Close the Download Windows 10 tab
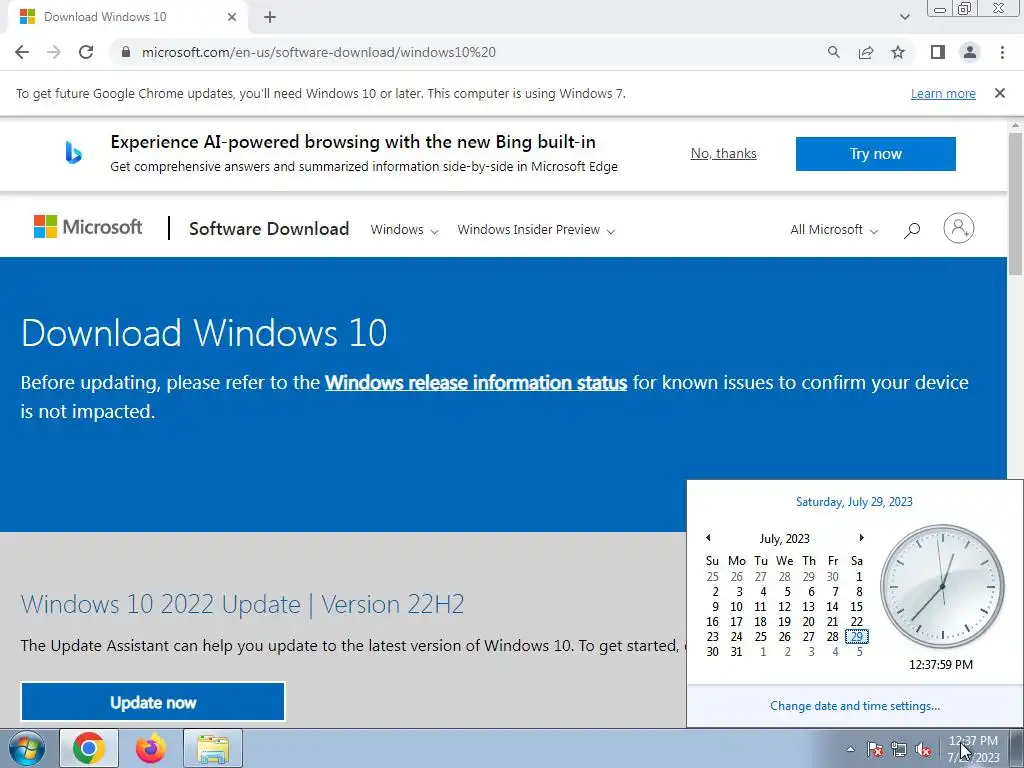 point(232,17)
